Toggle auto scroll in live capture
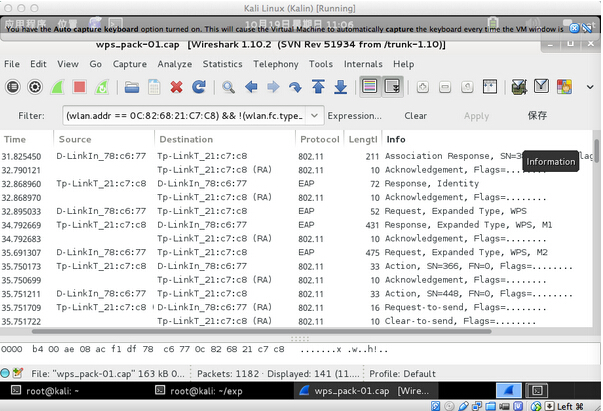Screen dimensions: 603x411 point(392,87)
